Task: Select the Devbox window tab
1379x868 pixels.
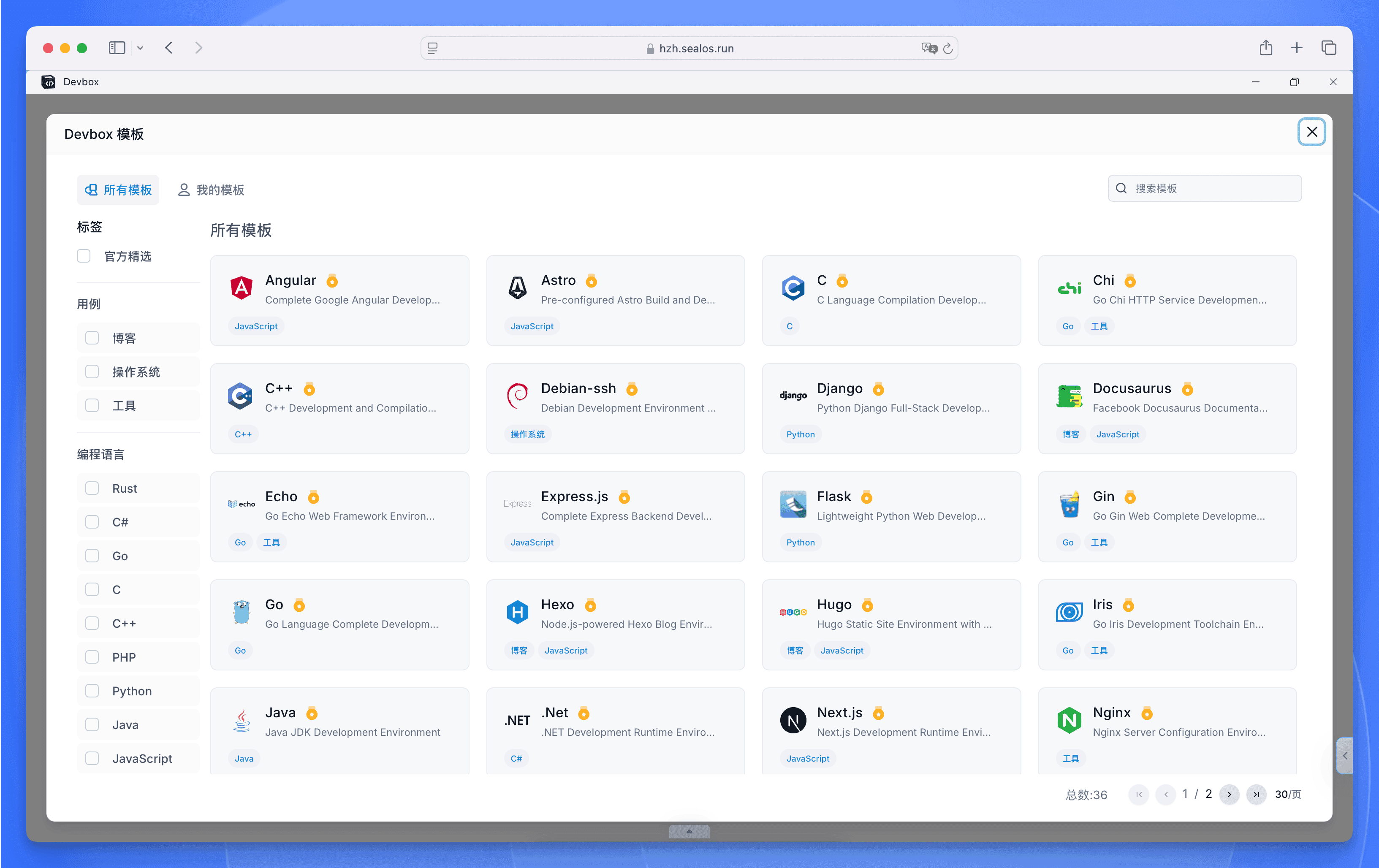Action: (x=71, y=82)
